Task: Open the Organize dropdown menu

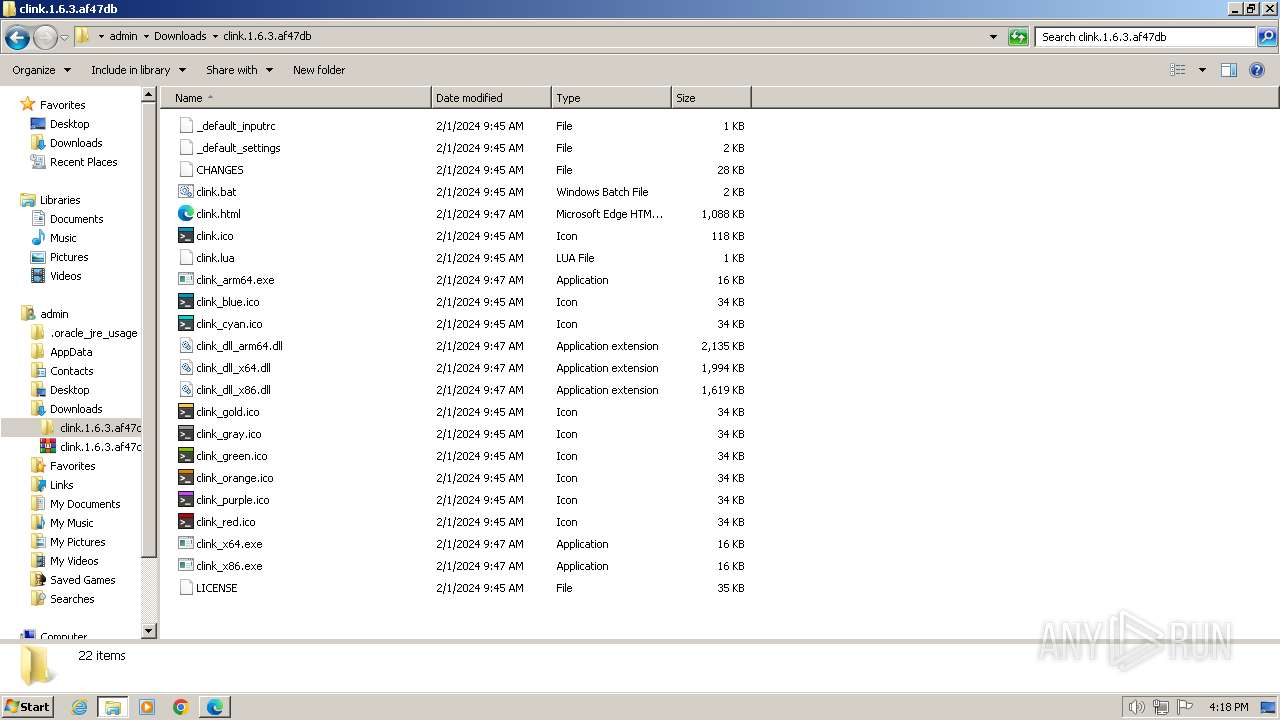Action: coord(41,70)
